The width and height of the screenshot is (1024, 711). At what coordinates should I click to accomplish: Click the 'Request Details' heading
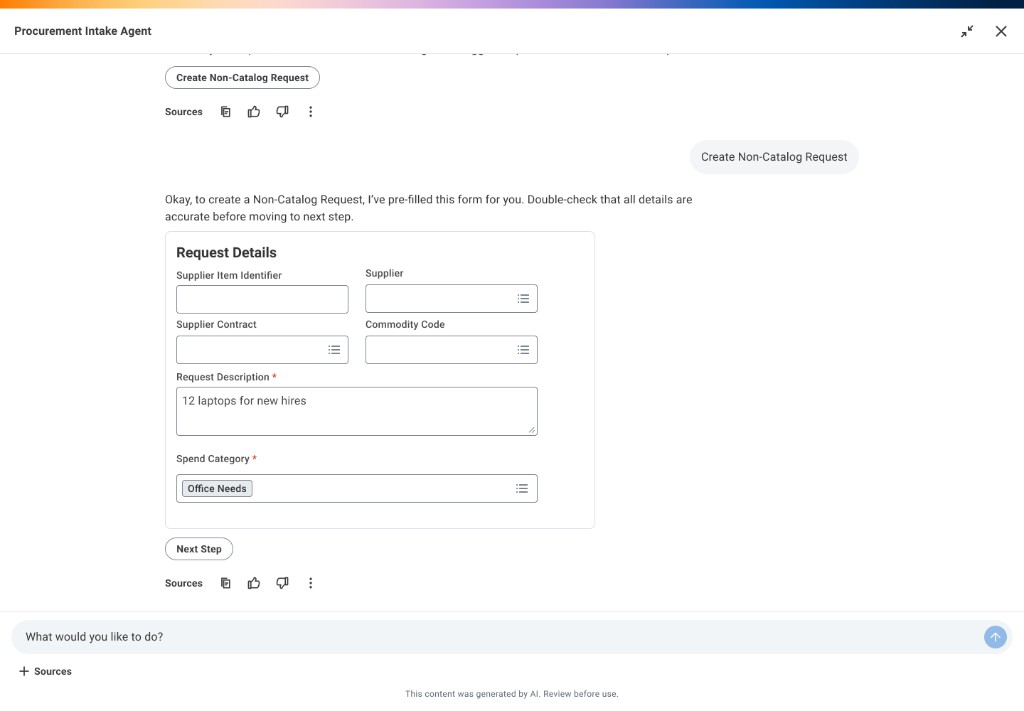(x=226, y=253)
